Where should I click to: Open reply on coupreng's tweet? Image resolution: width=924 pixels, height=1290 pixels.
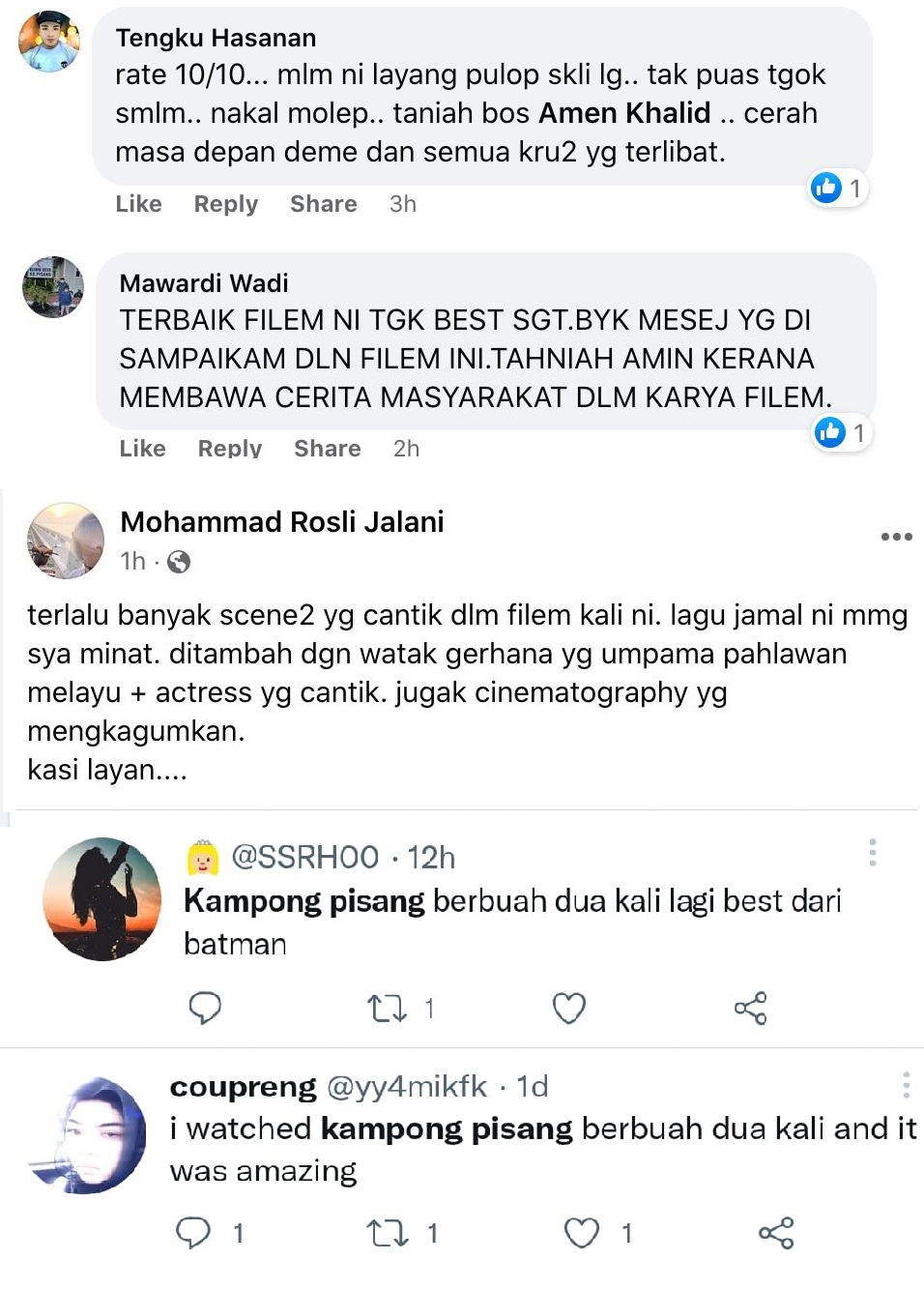click(192, 1233)
